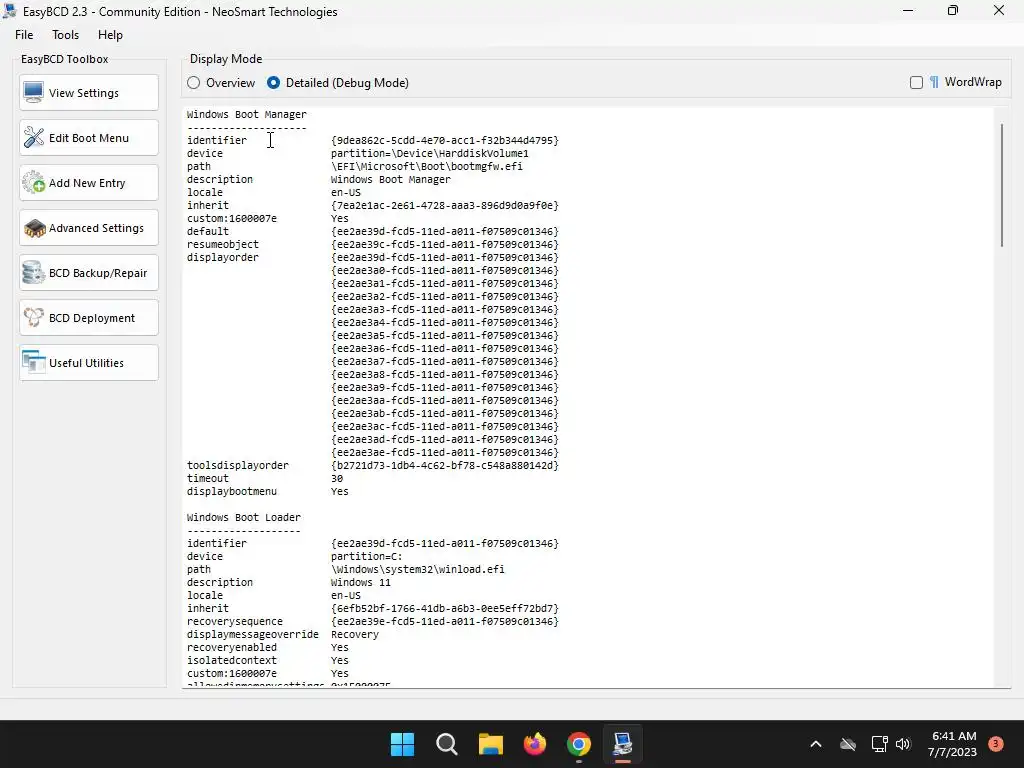The height and width of the screenshot is (768, 1024).
Task: Open the File menu
Action: coord(24,35)
